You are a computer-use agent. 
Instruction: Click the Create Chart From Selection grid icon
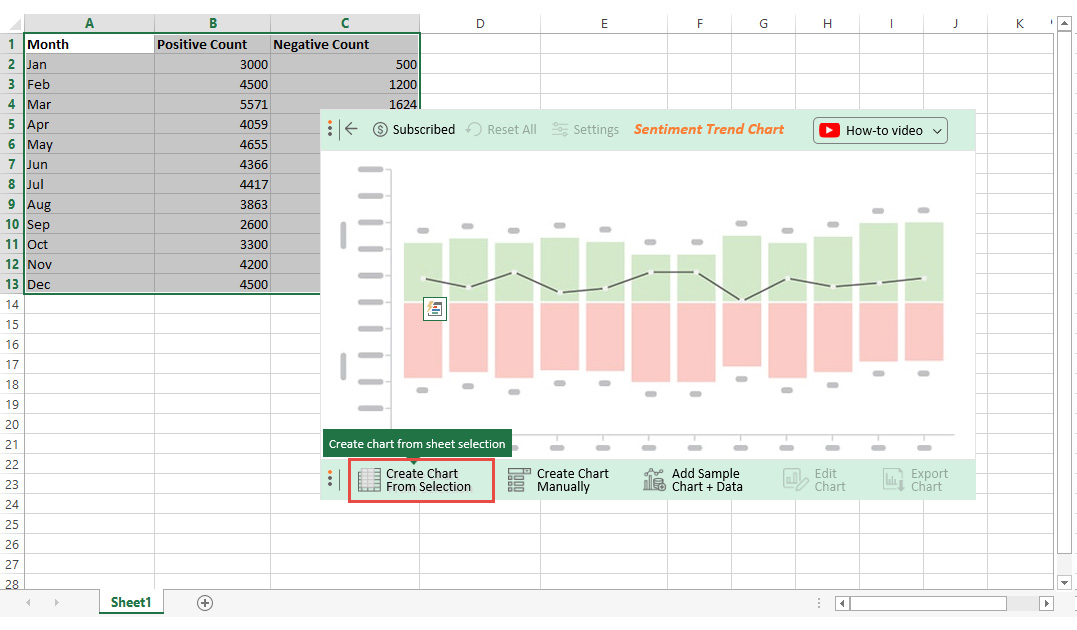(369, 480)
